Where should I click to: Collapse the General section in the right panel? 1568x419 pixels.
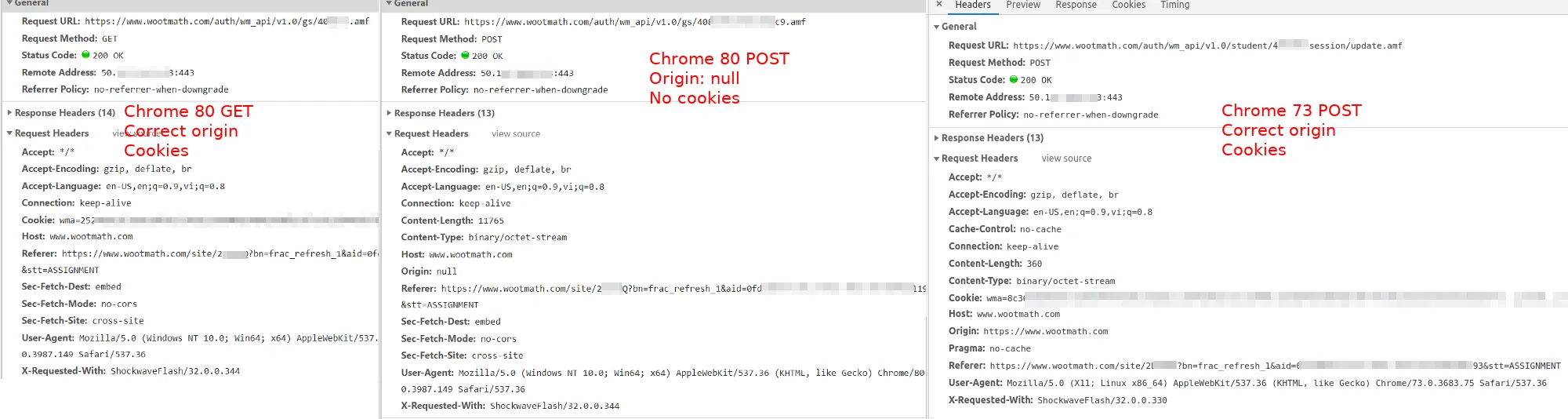tap(955, 27)
